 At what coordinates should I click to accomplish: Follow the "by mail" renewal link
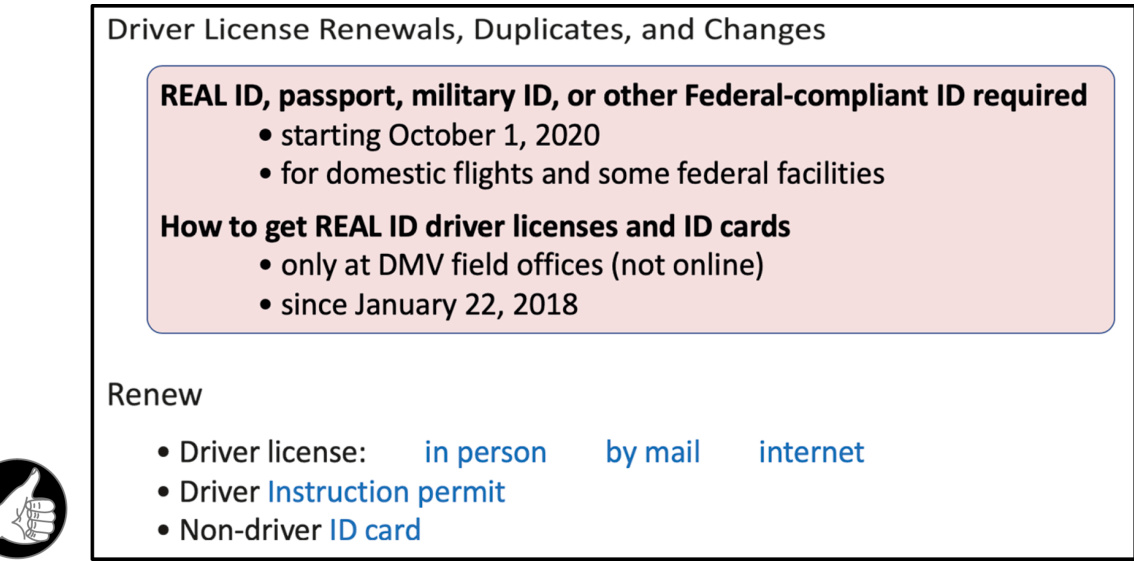(653, 453)
